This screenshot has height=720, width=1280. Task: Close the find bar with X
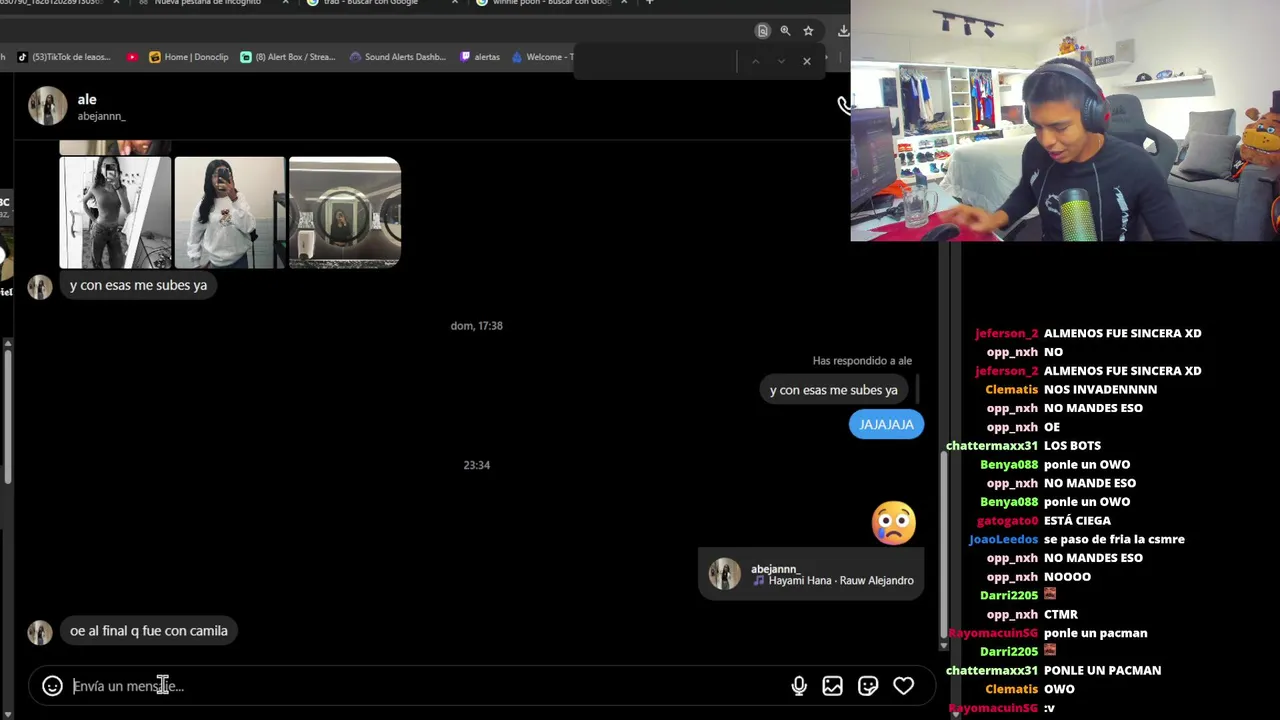coord(807,61)
